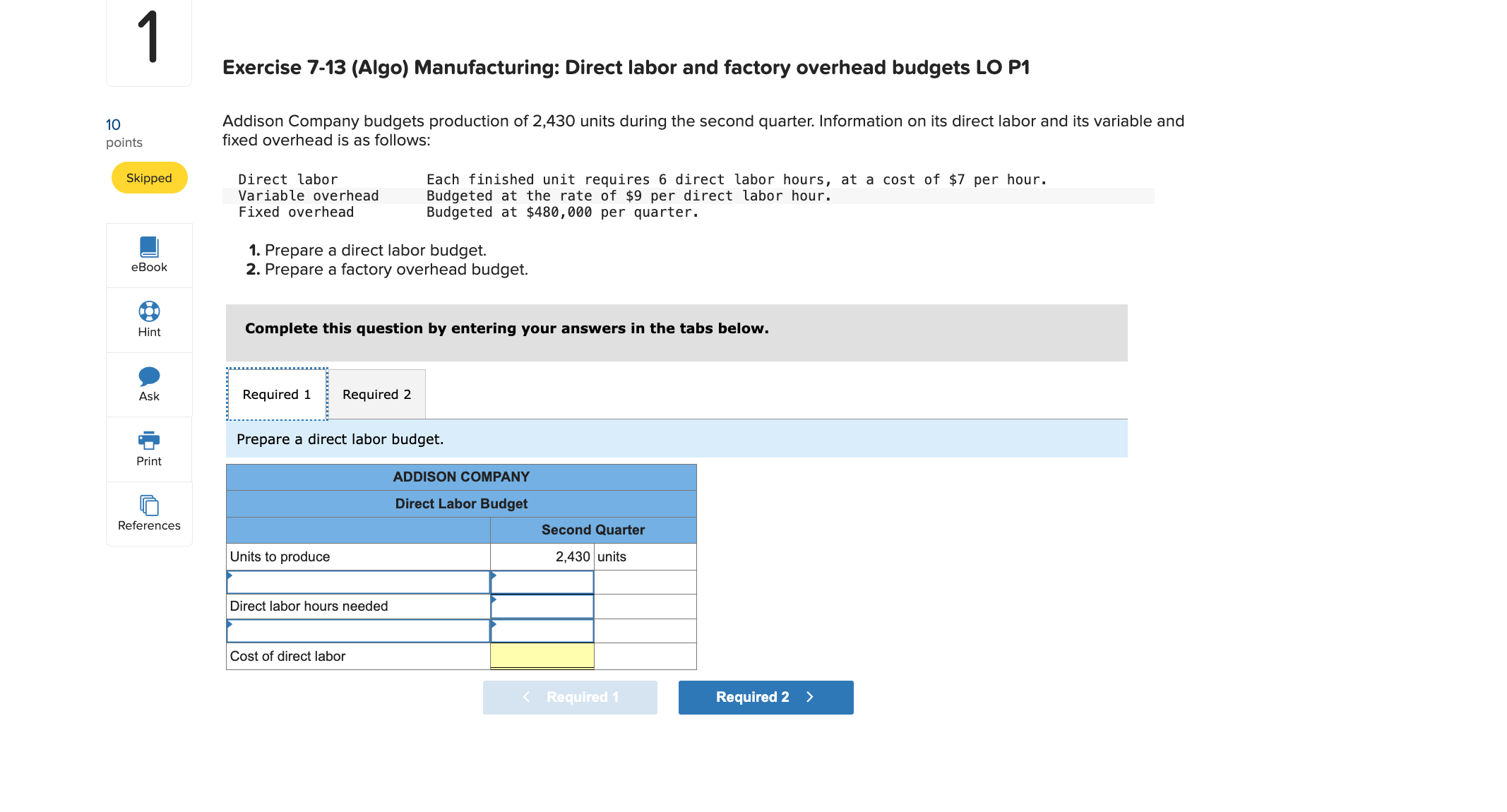Screen dimensions: 1507x812
Task: Click the Variable overhead description row
Action: (x=688, y=196)
